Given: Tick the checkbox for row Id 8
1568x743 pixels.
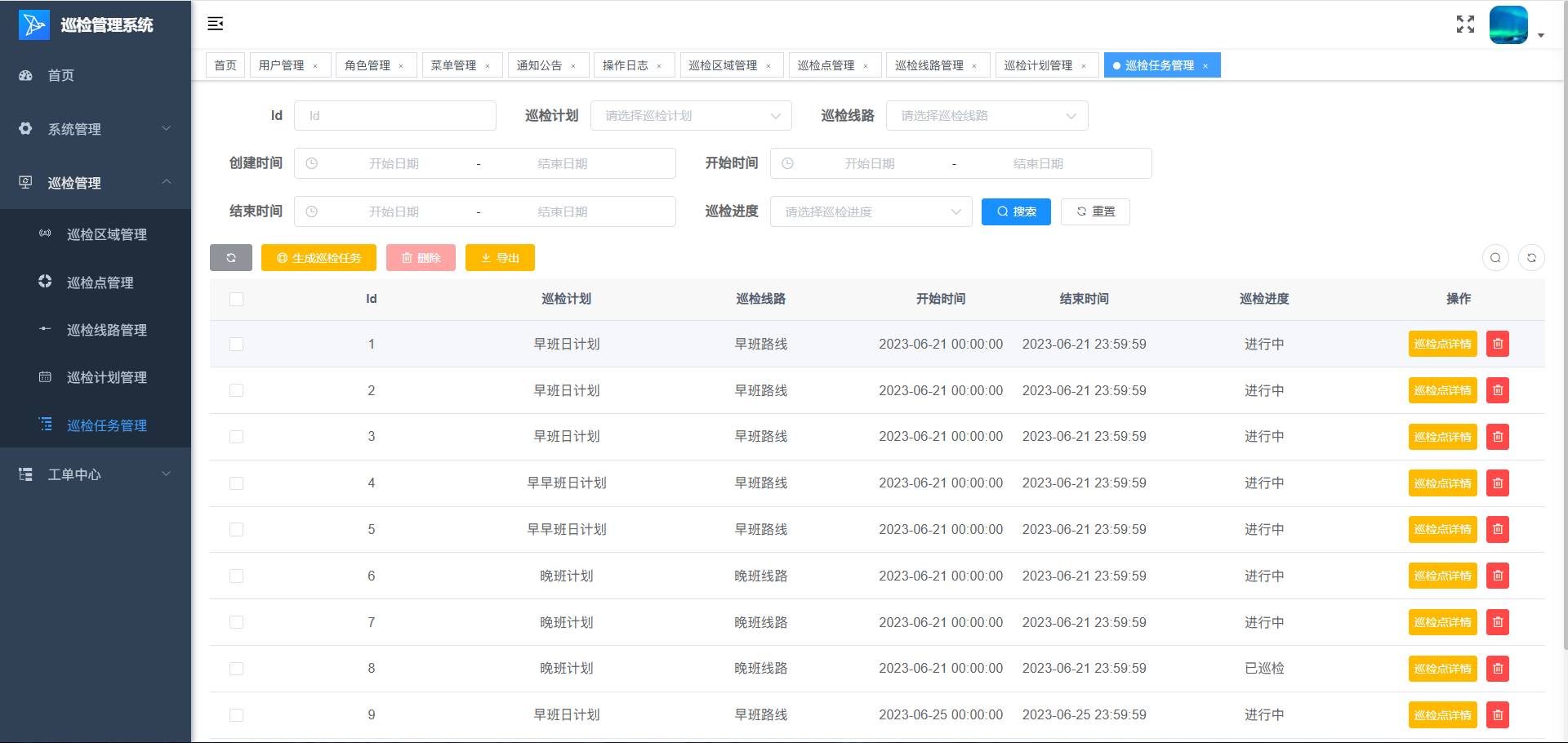Looking at the screenshot, I should [x=237, y=669].
